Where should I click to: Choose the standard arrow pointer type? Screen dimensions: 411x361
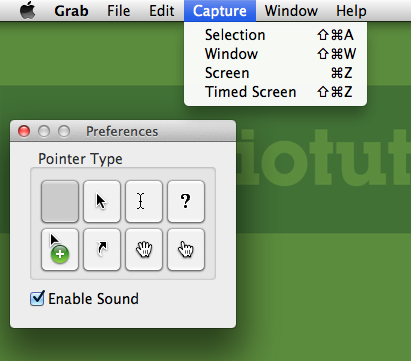point(102,201)
